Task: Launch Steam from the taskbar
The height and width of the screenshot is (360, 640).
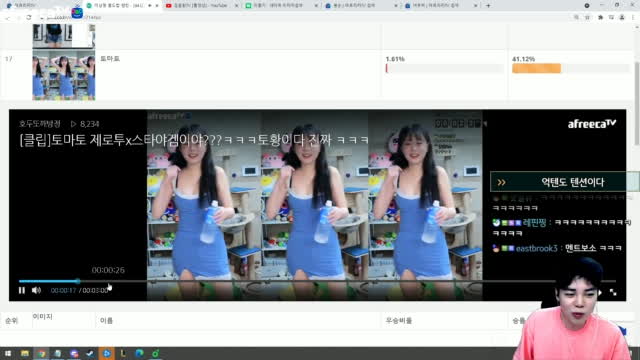Action: (x=90, y=353)
